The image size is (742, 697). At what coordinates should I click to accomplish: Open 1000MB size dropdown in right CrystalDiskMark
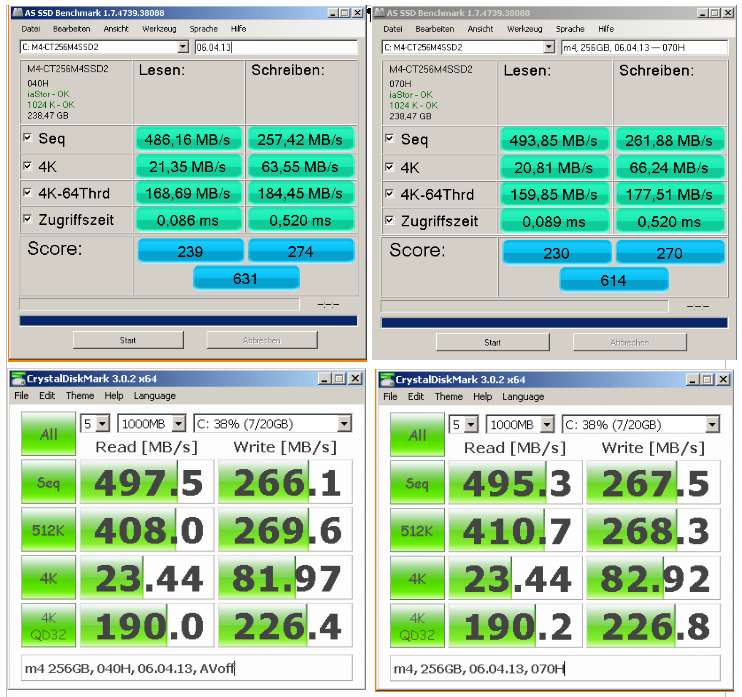tap(547, 424)
